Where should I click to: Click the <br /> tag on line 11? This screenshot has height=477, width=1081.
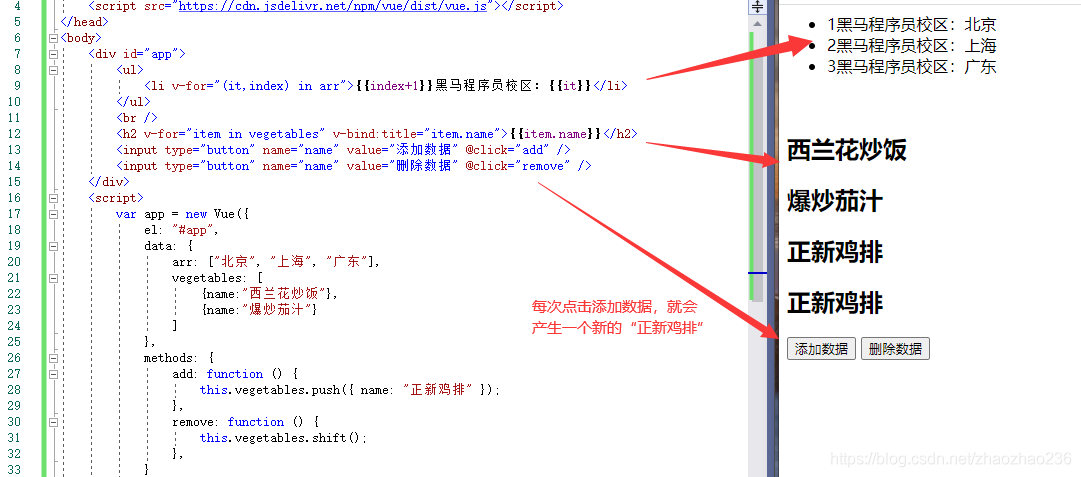pos(137,118)
